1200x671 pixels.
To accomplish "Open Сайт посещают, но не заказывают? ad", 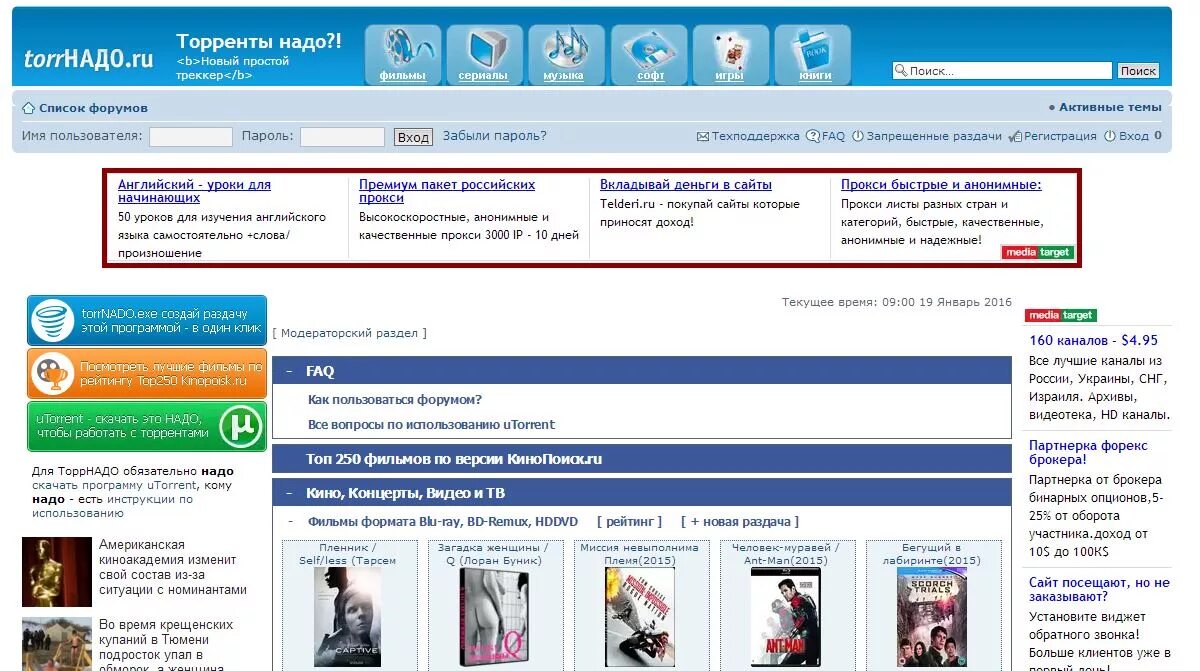I will click(x=1099, y=589).
